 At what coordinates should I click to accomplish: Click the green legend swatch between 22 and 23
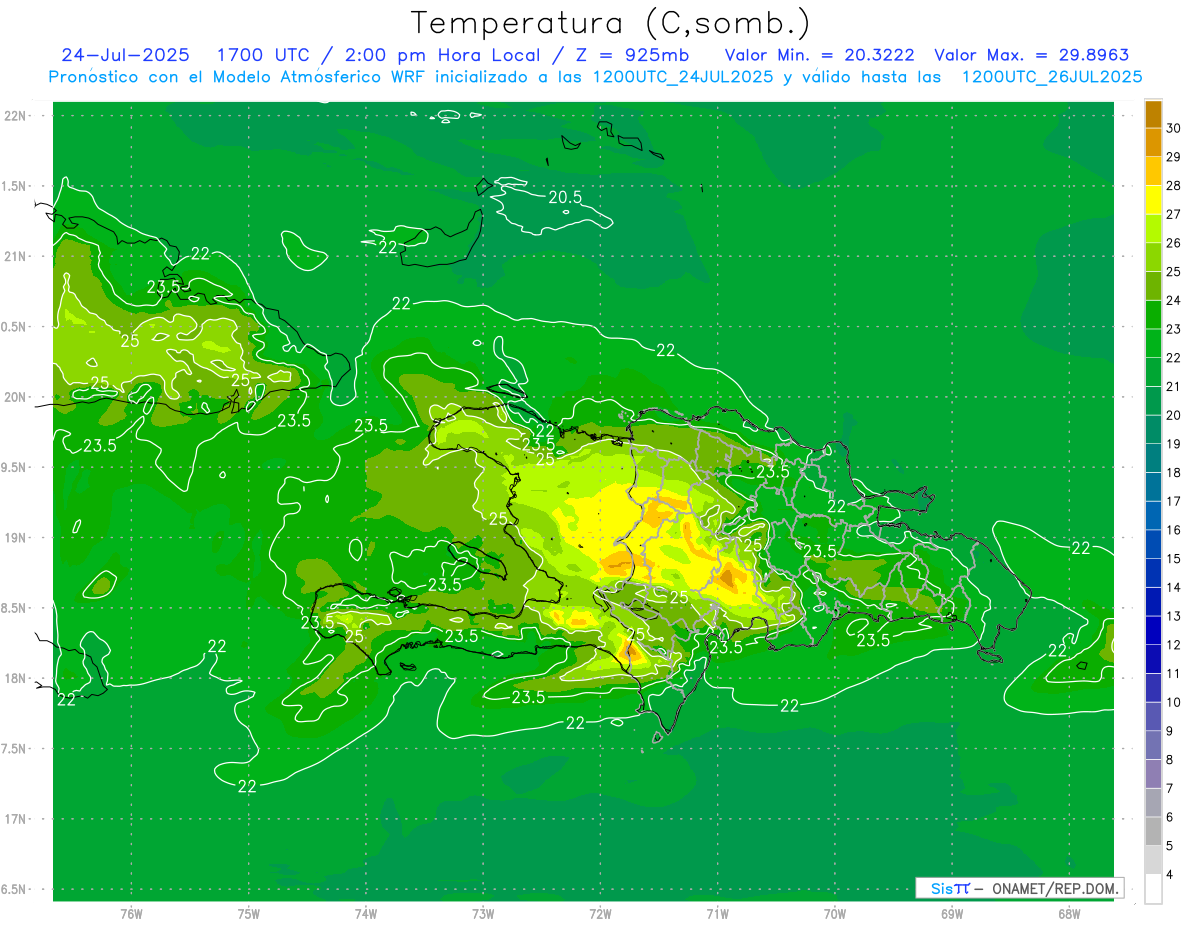click(x=1153, y=343)
